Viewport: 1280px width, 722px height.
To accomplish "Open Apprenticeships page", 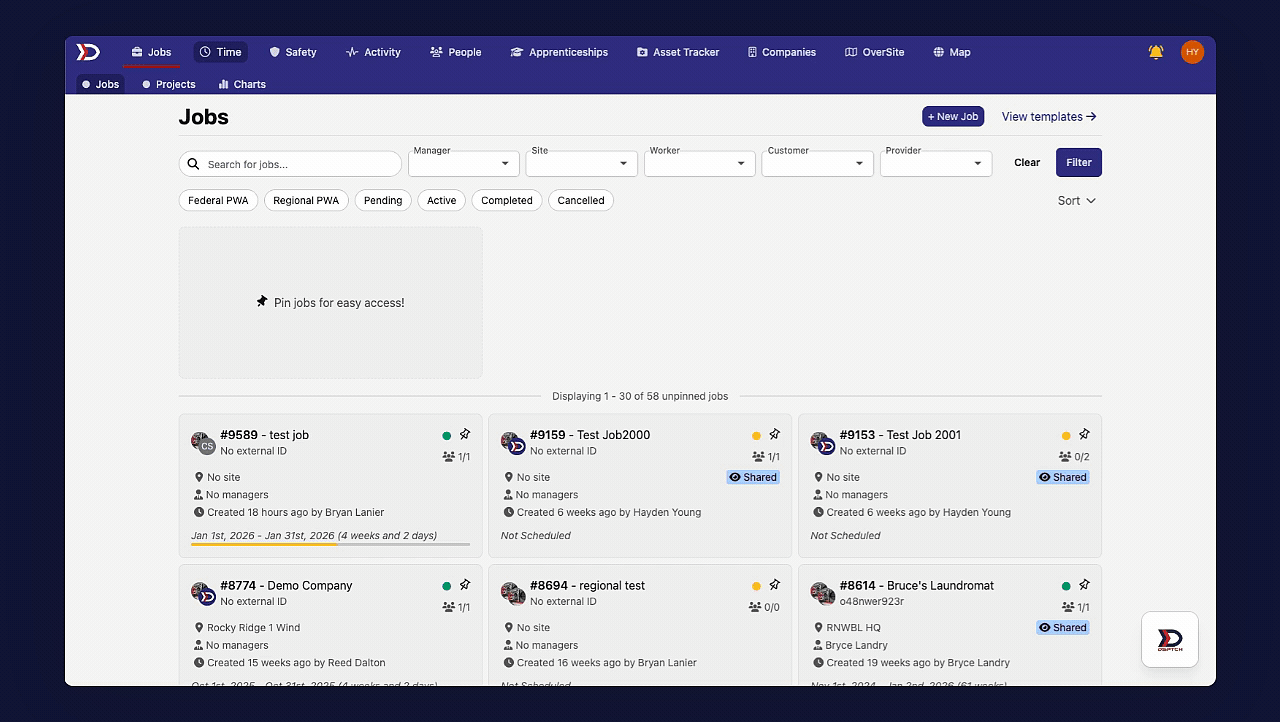I will click(559, 52).
